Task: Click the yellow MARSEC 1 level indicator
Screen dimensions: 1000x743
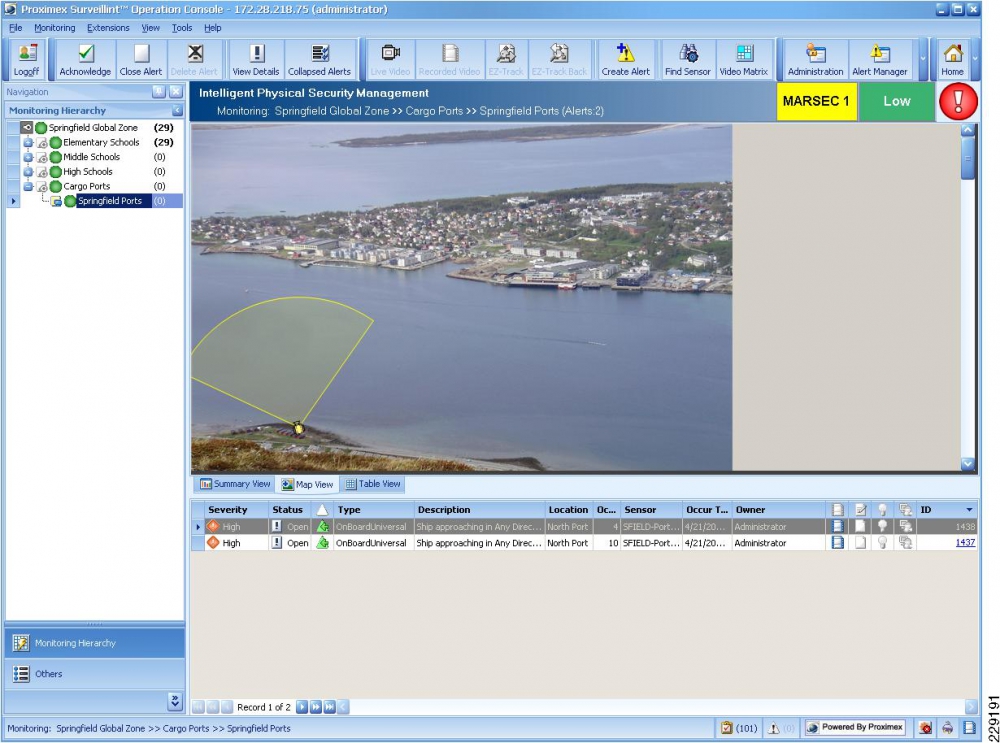Action: [x=816, y=102]
